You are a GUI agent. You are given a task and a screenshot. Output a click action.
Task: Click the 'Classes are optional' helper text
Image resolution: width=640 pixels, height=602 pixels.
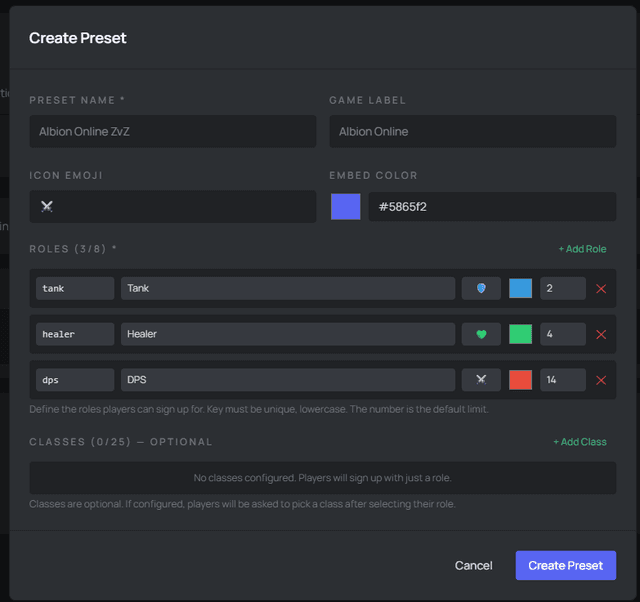242,504
